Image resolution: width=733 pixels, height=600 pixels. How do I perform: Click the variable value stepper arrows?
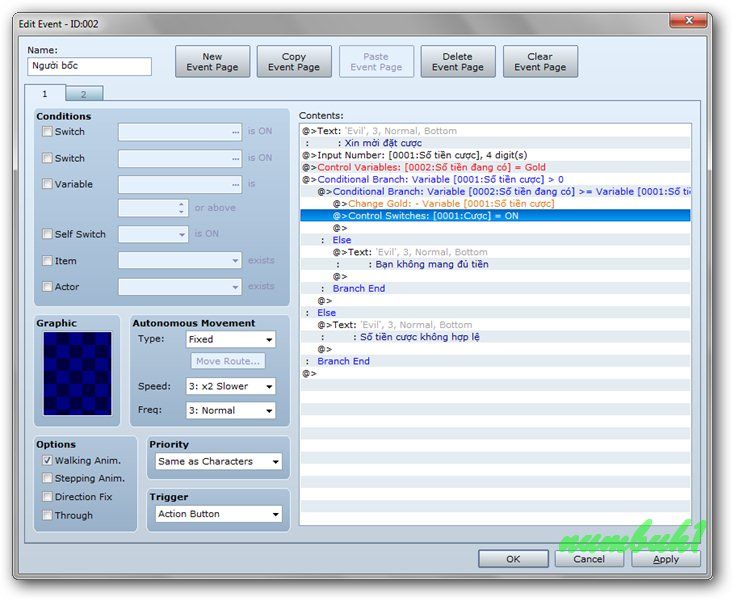click(181, 208)
